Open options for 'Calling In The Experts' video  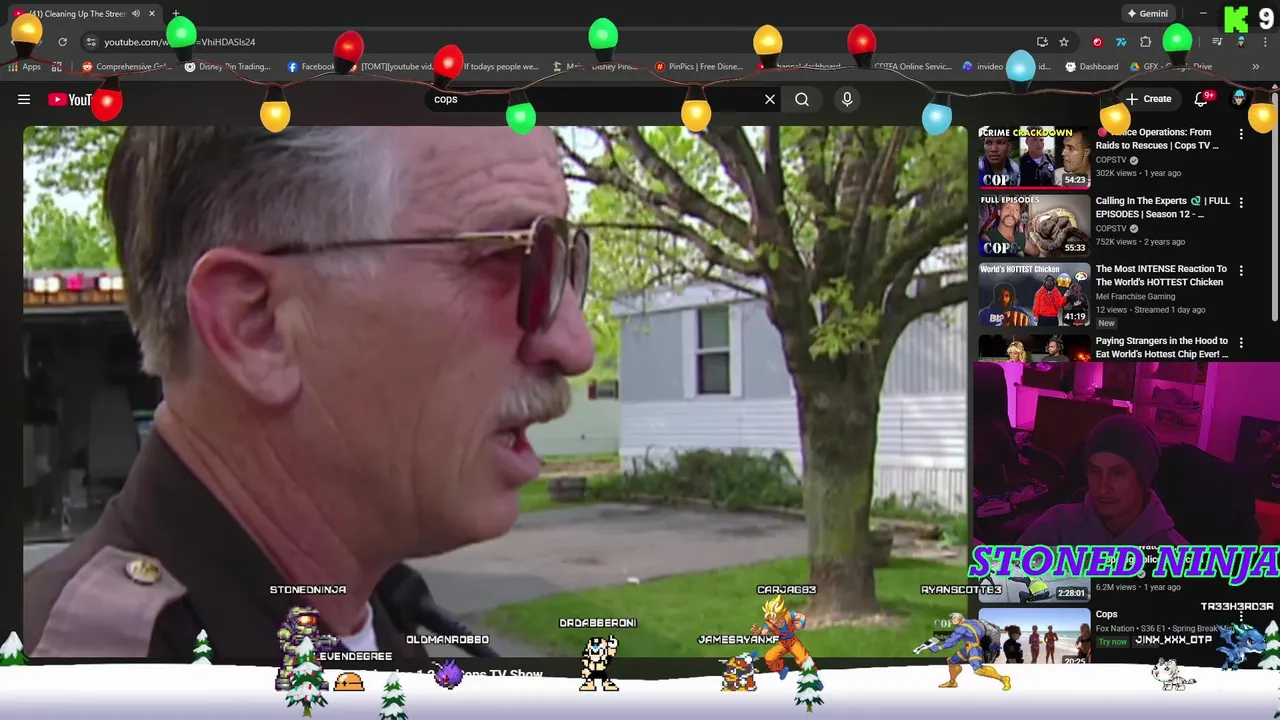1241,202
